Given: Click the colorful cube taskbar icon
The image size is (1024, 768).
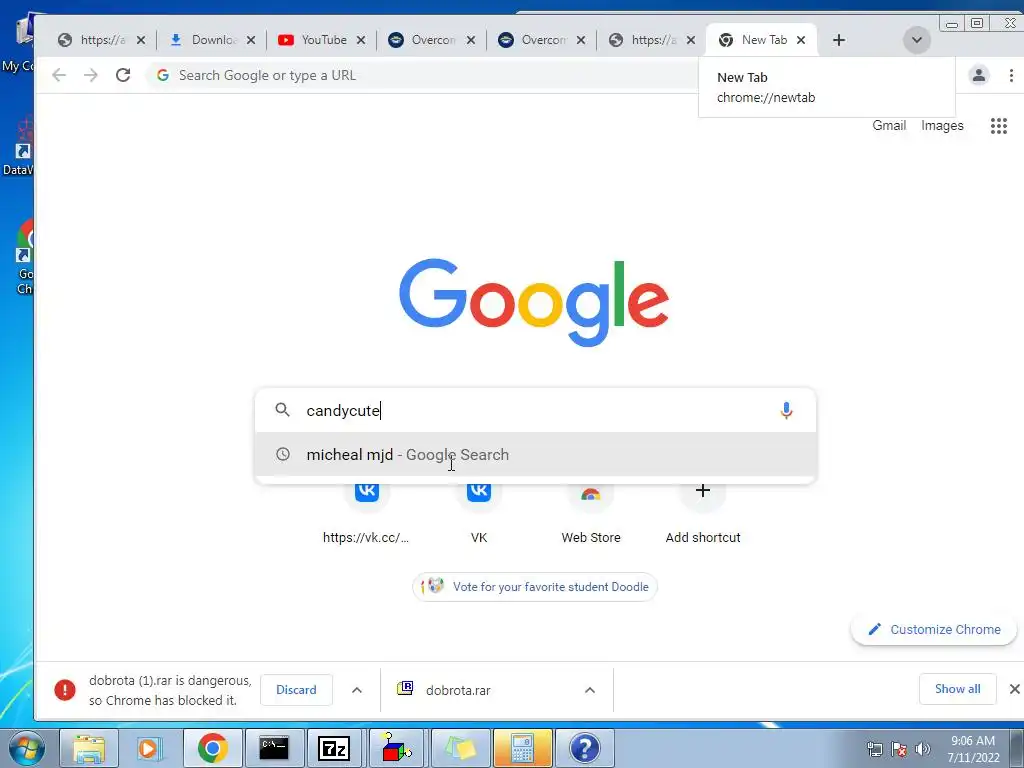Looking at the screenshot, I should [x=396, y=748].
